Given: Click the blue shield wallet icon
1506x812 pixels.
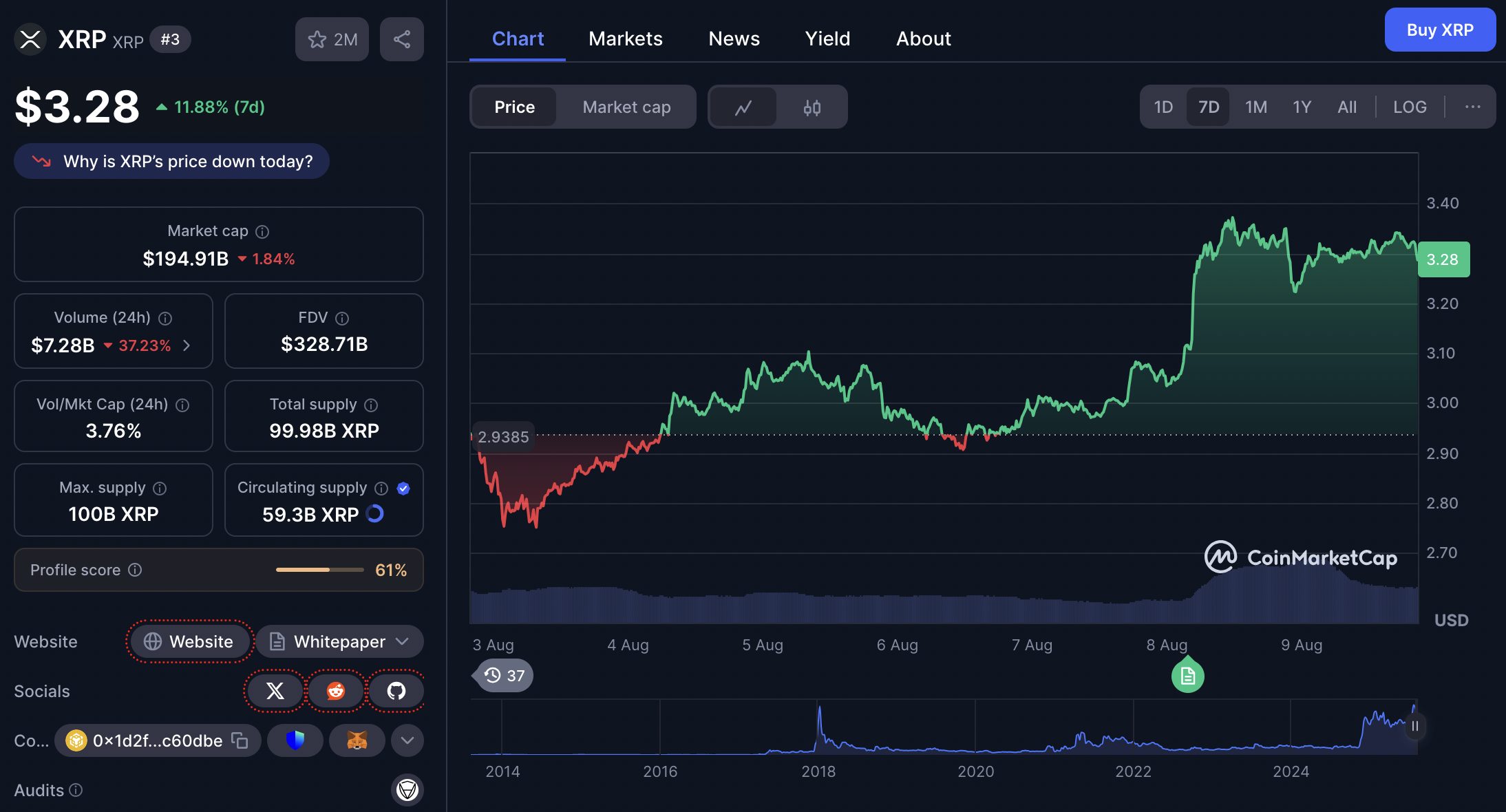Looking at the screenshot, I should (295, 740).
